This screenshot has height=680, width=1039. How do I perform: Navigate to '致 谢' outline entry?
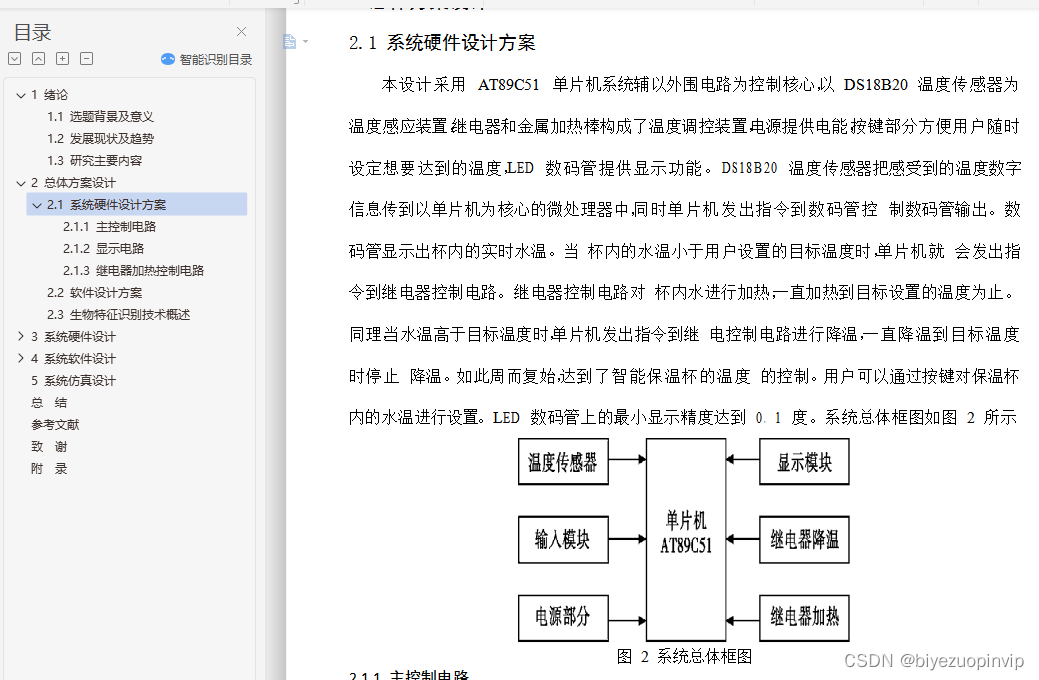click(x=49, y=446)
